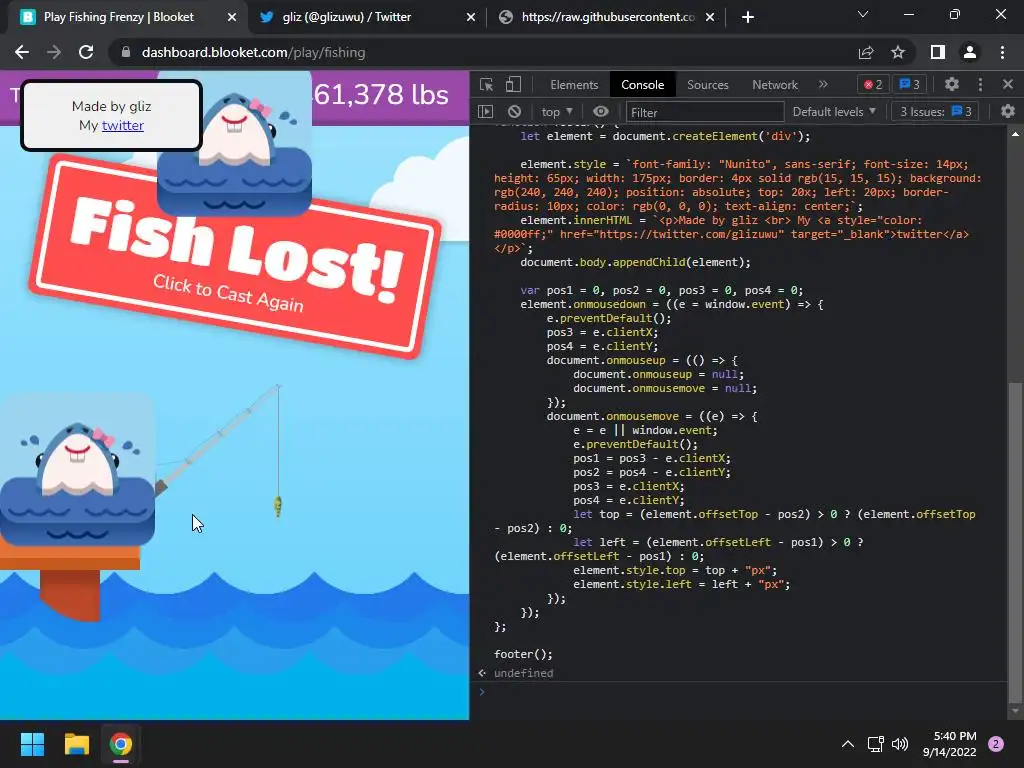Open the tab search chevron
The height and width of the screenshot is (768, 1024).
pos(863,14)
